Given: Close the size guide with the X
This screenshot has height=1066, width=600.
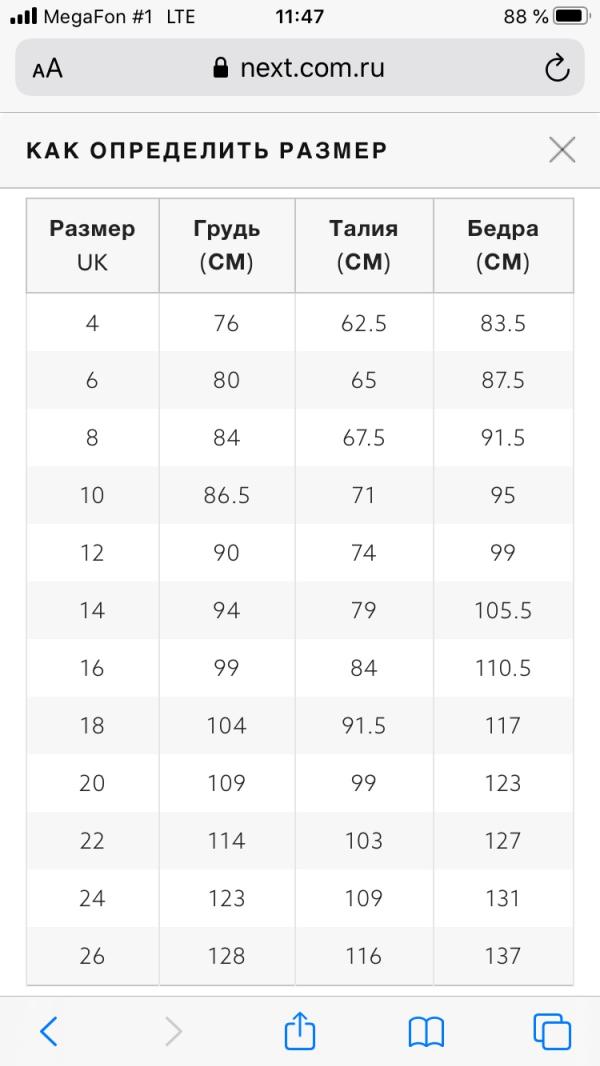Looking at the screenshot, I should tap(562, 150).
